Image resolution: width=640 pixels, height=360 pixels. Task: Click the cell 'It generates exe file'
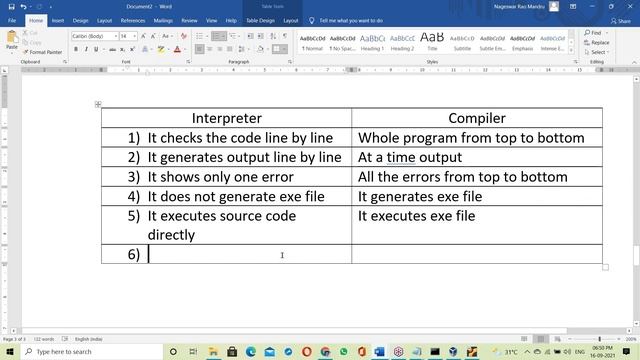(x=477, y=196)
